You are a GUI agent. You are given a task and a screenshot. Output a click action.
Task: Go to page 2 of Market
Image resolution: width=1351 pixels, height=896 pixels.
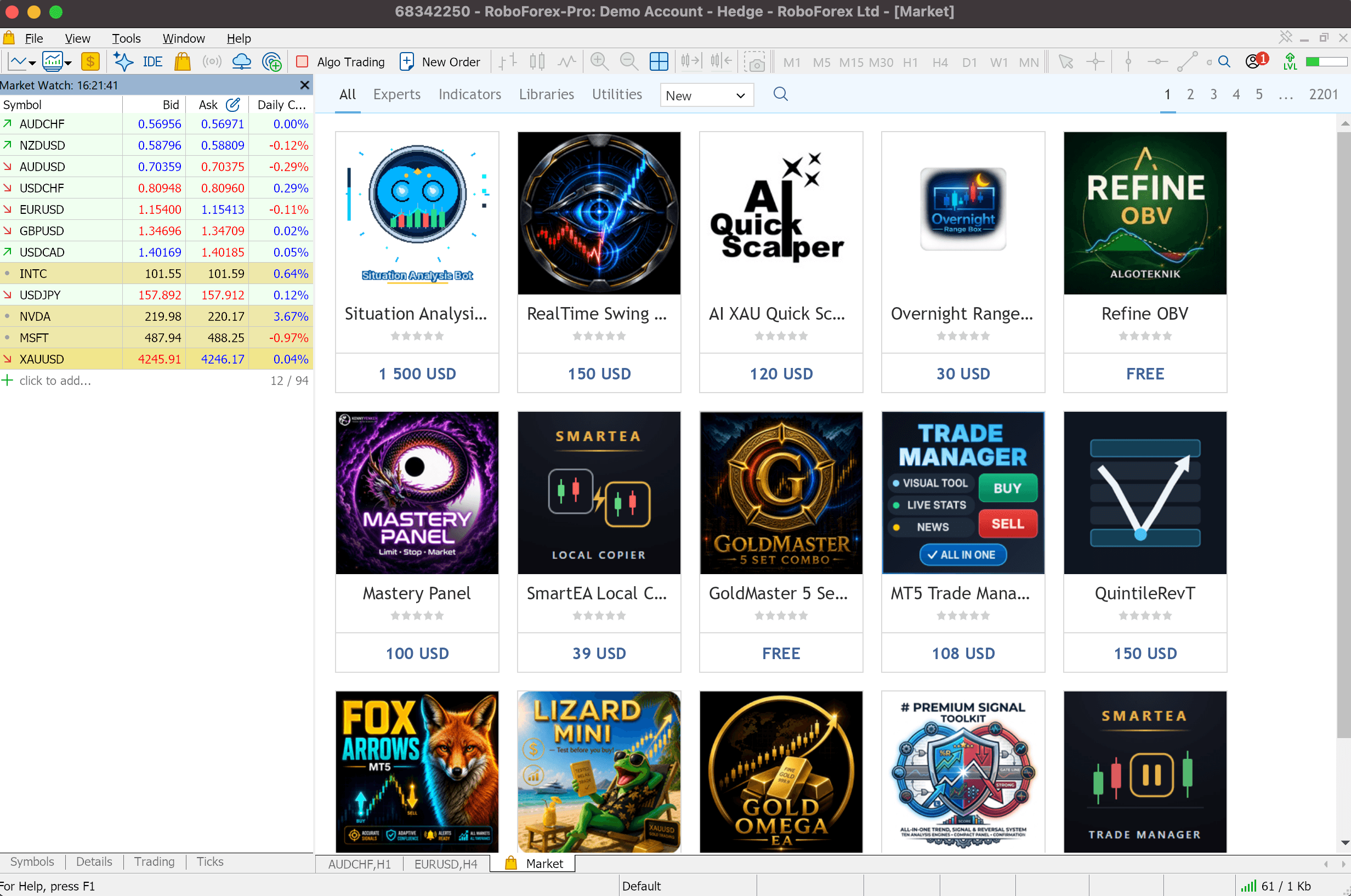pyautogui.click(x=1190, y=94)
